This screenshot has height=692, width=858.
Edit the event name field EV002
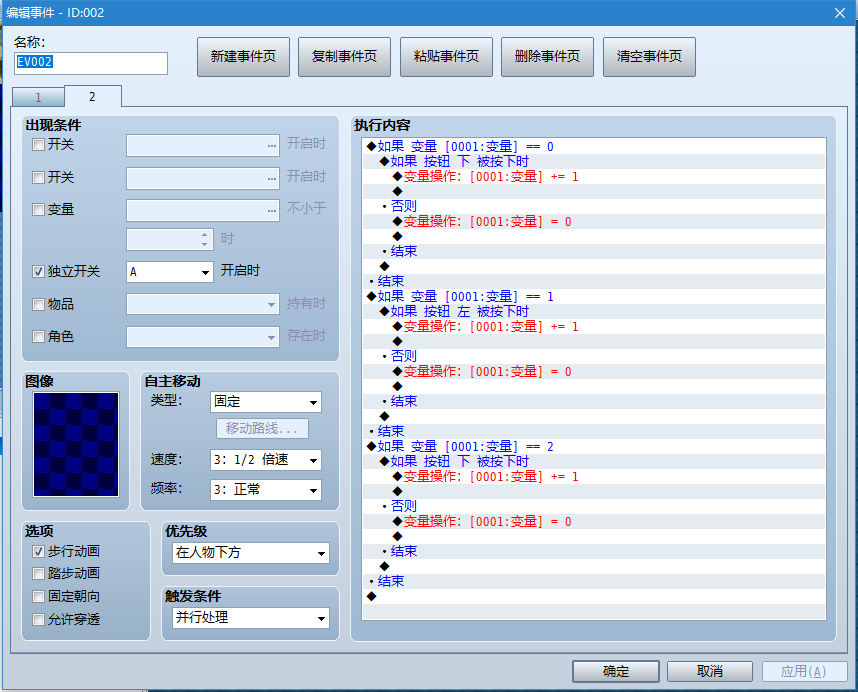[91, 63]
